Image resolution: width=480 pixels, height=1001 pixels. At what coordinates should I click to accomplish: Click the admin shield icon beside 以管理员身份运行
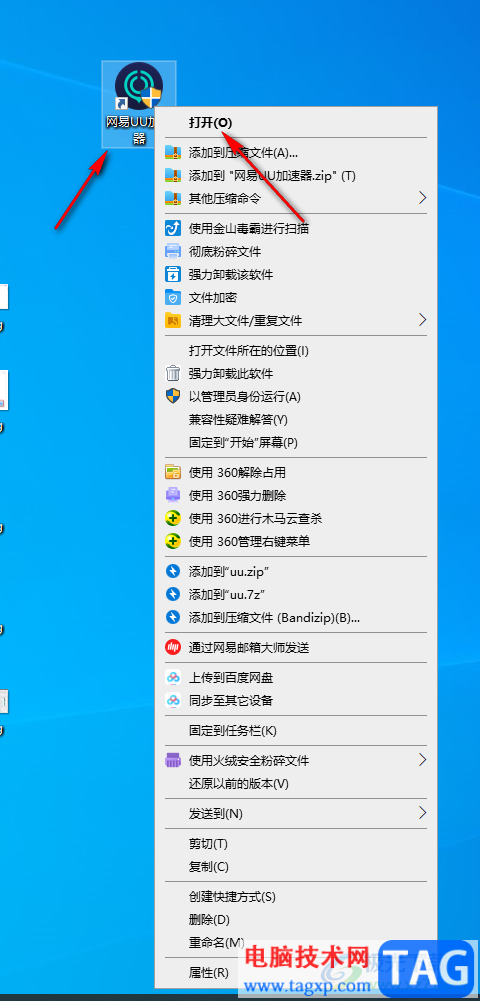point(173,396)
